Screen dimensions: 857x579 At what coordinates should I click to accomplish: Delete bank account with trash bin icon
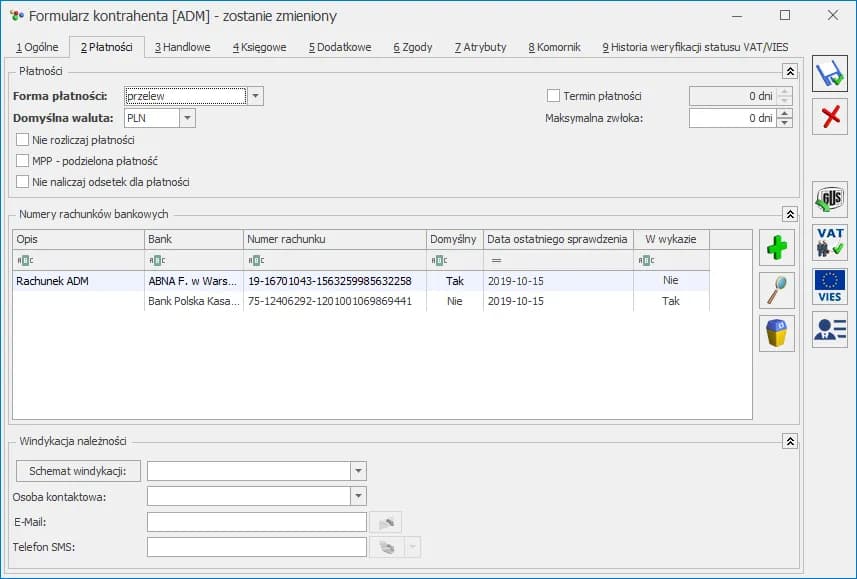click(x=776, y=333)
